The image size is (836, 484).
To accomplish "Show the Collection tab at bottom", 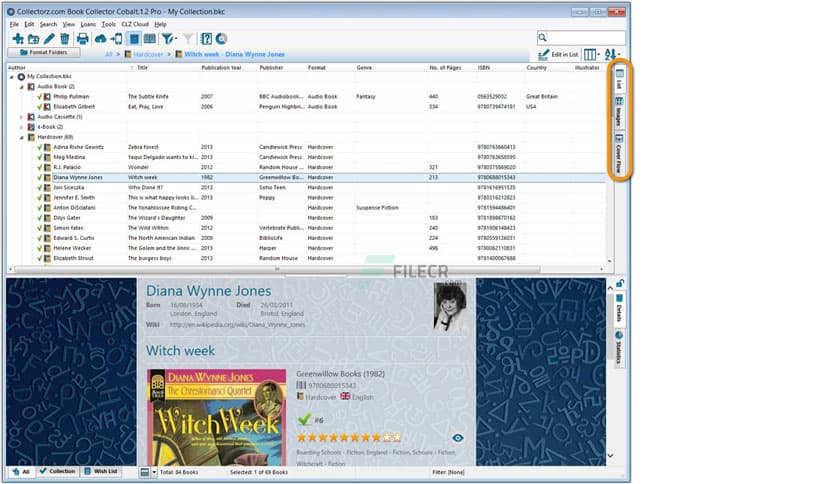I will tap(58, 472).
